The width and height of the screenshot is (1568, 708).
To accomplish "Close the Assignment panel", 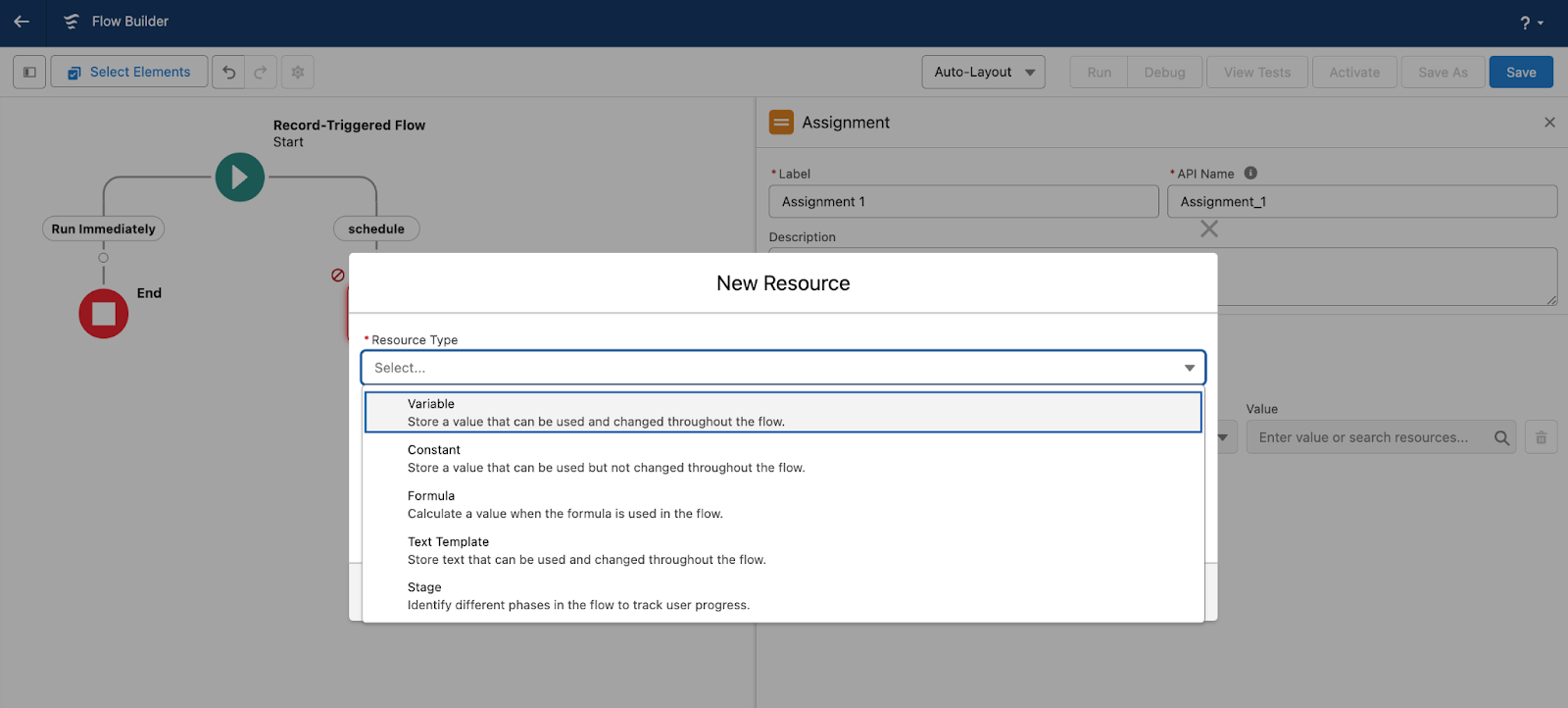I will [x=1549, y=122].
